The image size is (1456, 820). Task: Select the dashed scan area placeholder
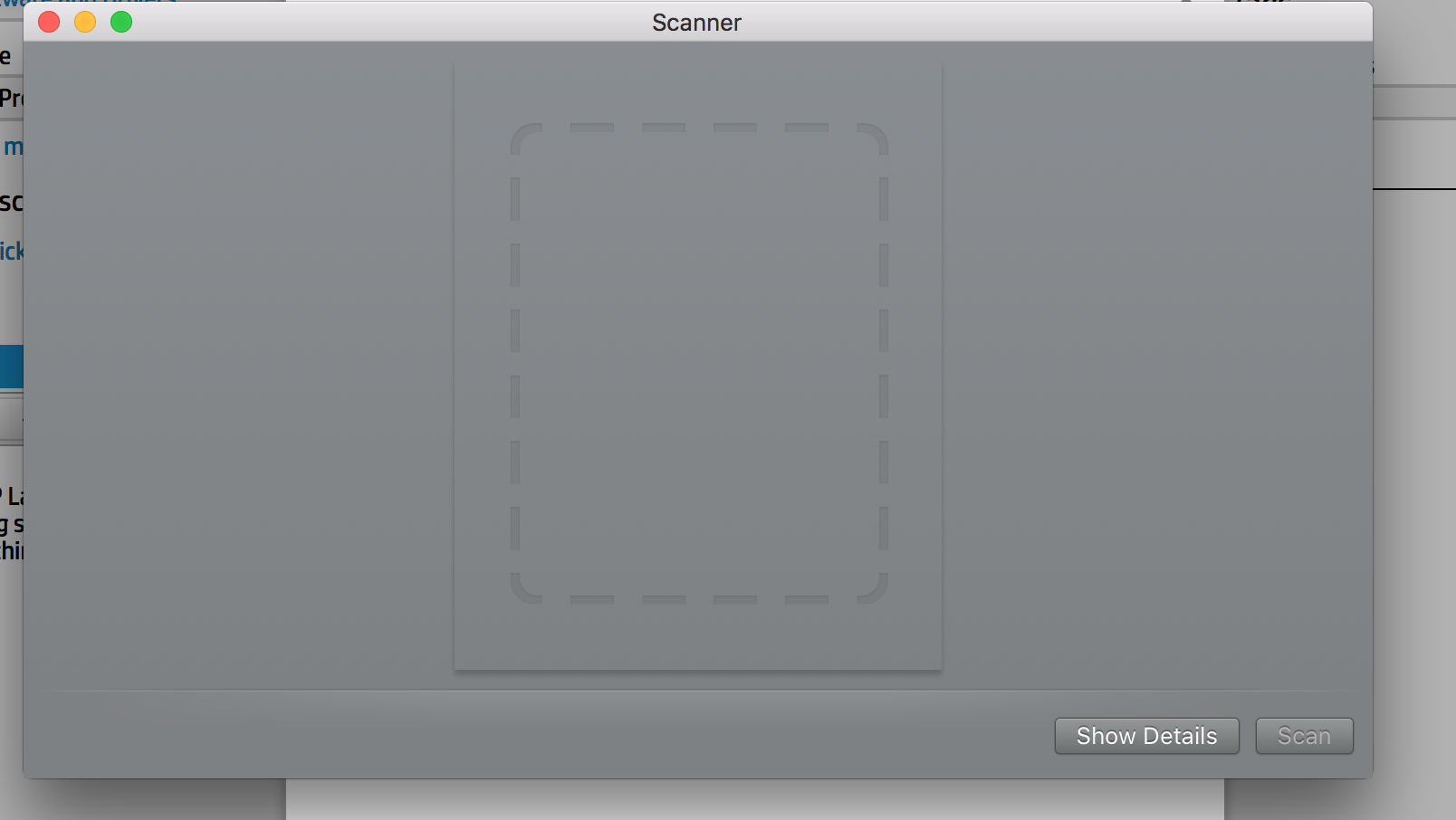coord(699,363)
